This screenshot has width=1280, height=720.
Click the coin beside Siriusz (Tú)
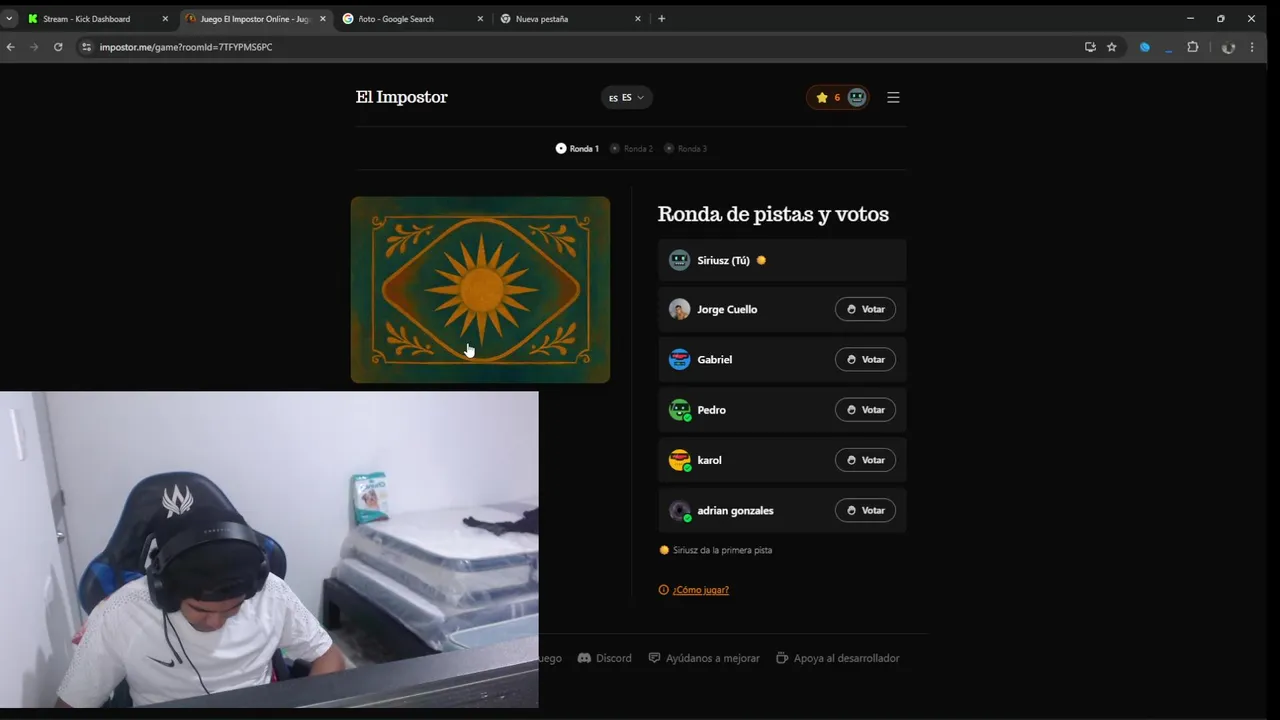click(x=761, y=260)
